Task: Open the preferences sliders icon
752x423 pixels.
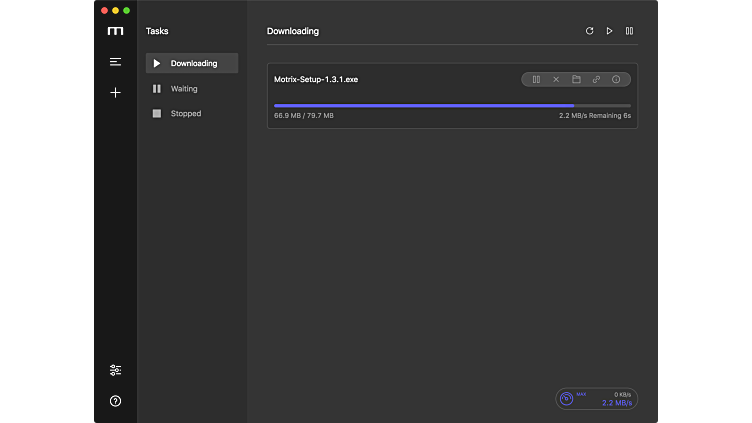Action: (115, 370)
